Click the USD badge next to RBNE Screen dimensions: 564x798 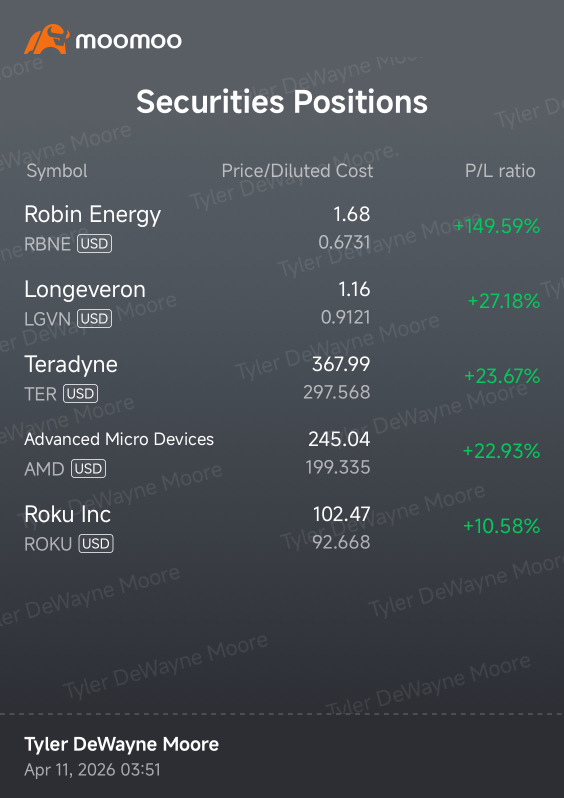click(94, 244)
